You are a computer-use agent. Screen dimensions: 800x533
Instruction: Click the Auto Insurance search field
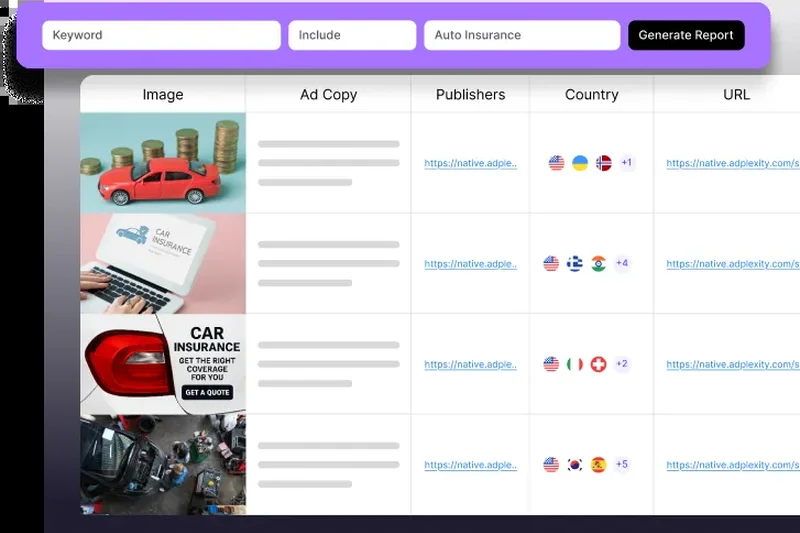pyautogui.click(x=521, y=35)
